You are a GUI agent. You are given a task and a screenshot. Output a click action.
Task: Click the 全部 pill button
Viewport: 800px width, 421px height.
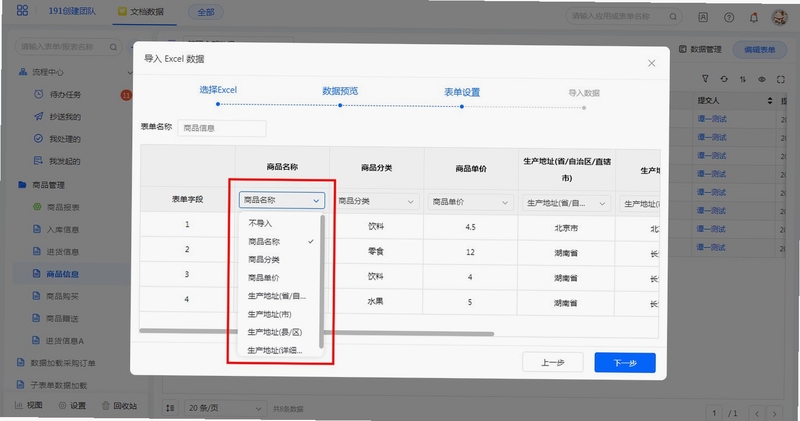tap(206, 12)
